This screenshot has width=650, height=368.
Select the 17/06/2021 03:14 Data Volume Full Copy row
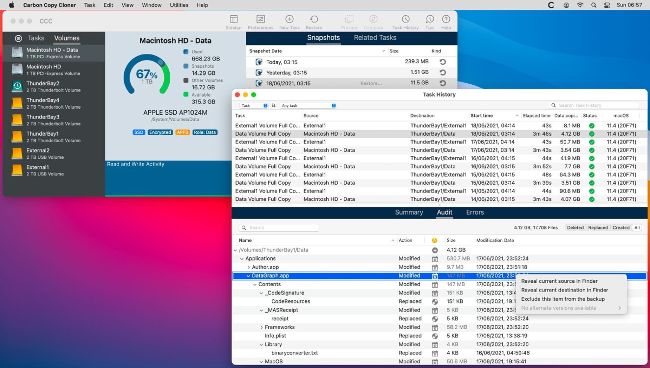pyautogui.click(x=439, y=150)
